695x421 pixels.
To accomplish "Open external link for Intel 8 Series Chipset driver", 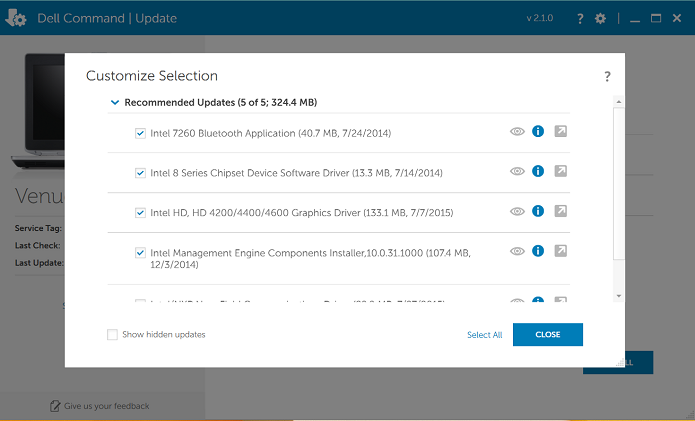I will [560, 171].
